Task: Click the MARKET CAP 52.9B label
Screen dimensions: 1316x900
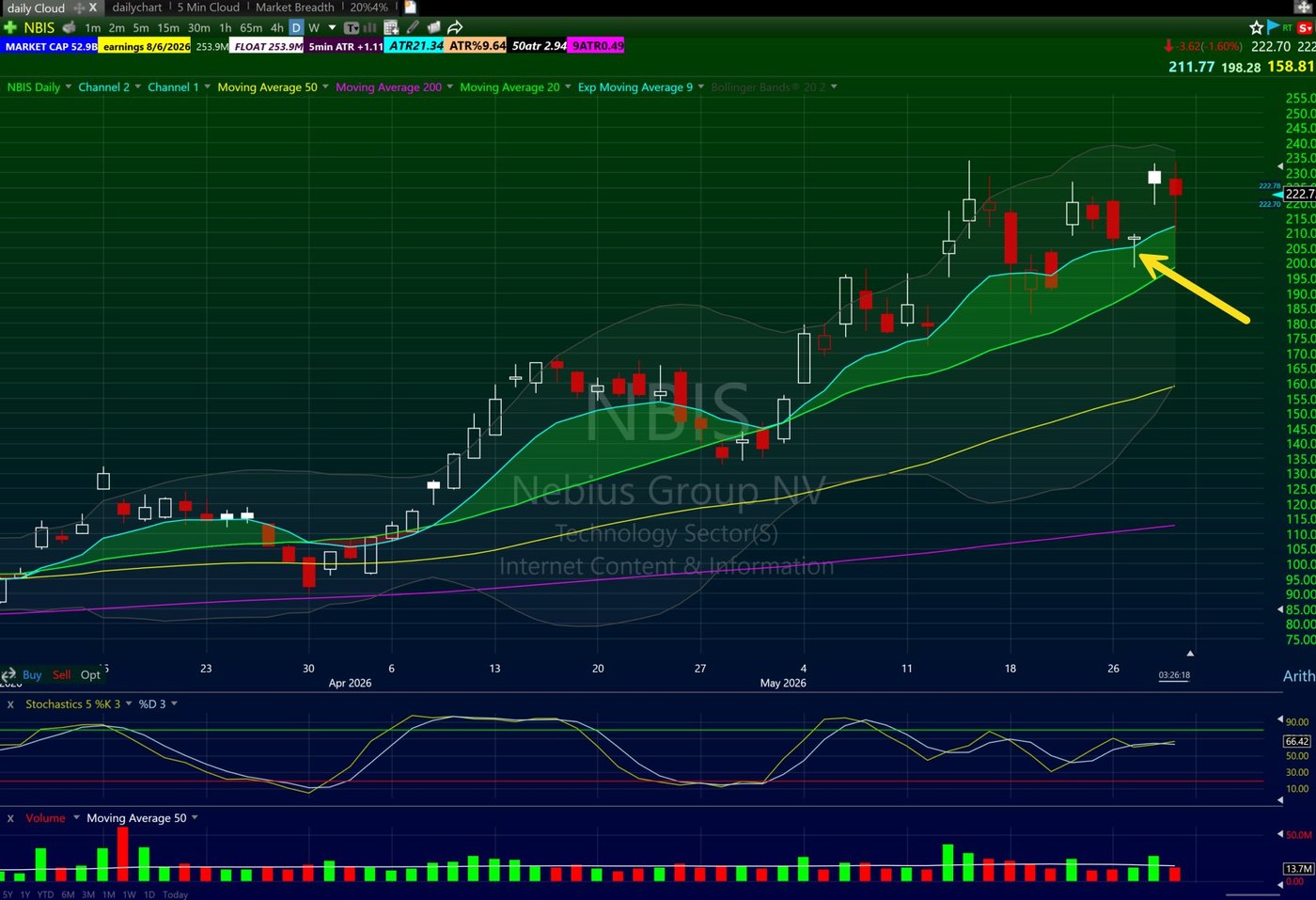Action: tap(50, 46)
